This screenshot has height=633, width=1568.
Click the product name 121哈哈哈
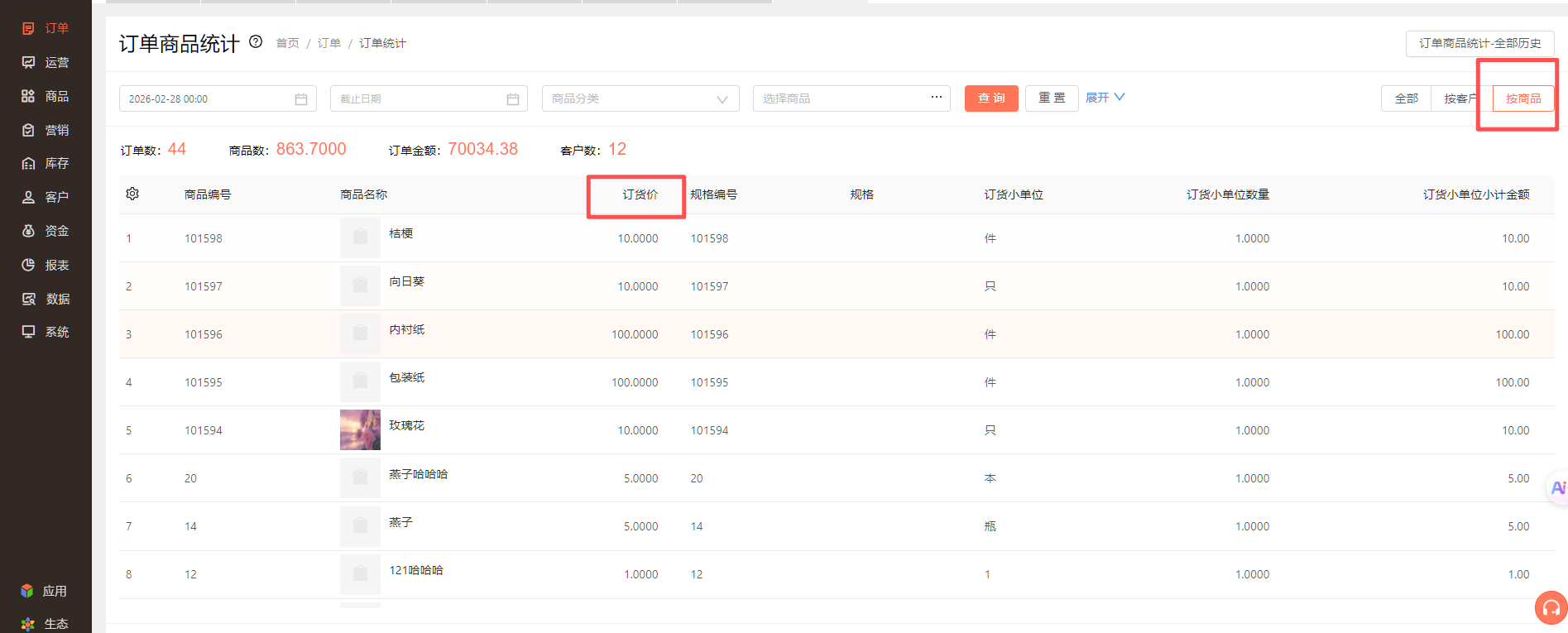point(416,570)
